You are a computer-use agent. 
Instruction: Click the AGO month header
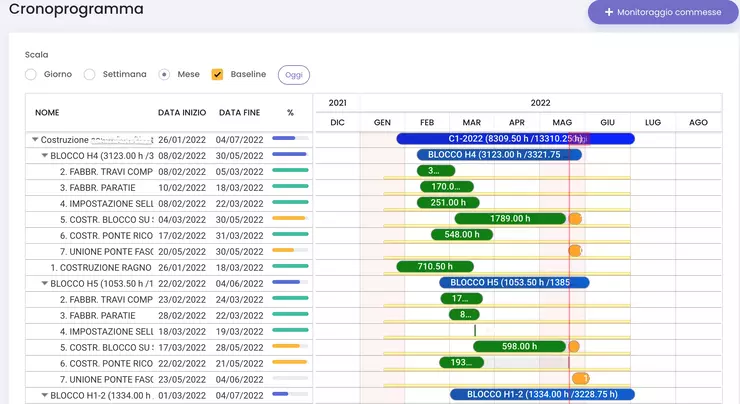[x=698, y=122]
